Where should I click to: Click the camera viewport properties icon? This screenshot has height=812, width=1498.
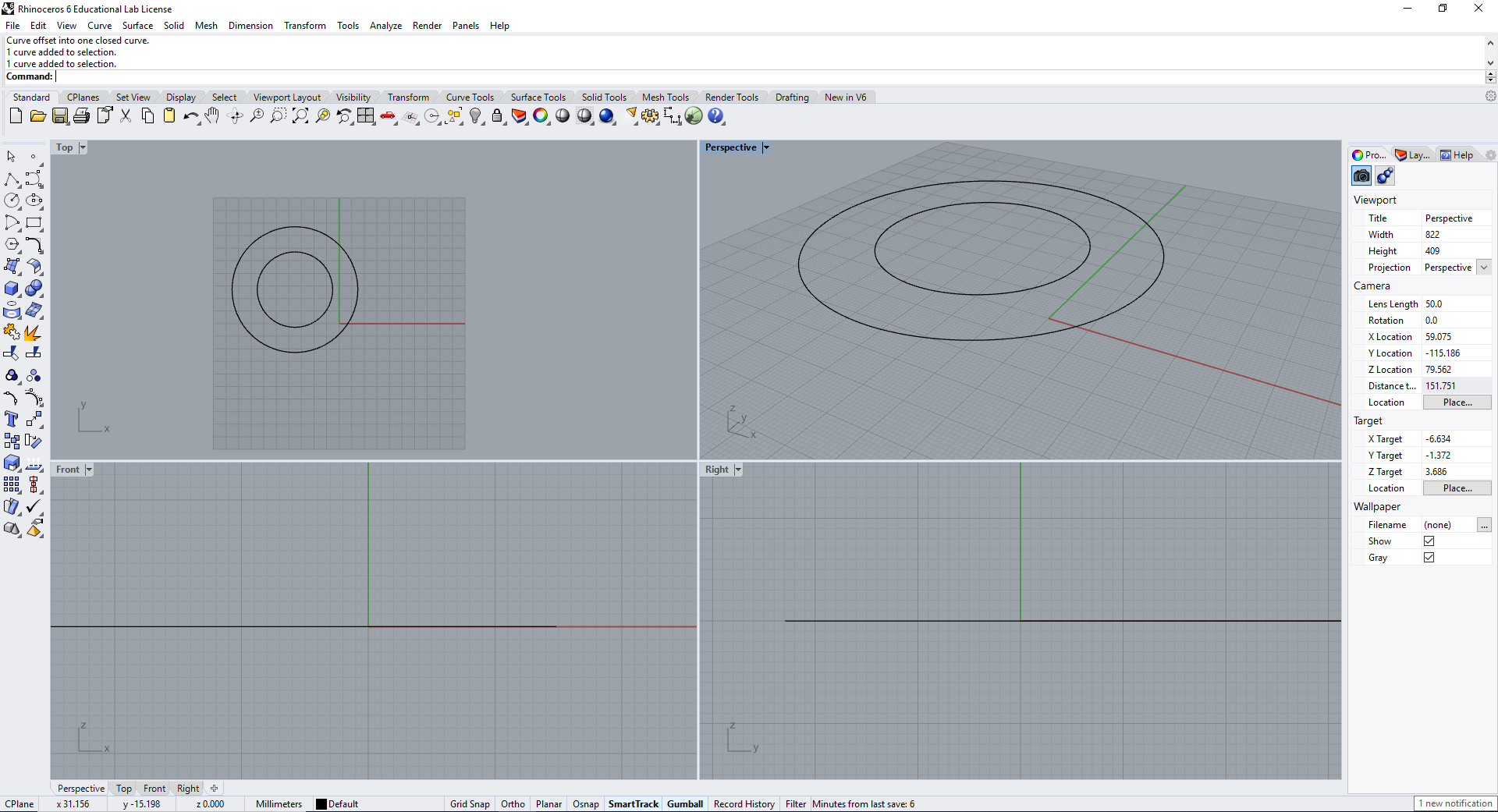pyautogui.click(x=1361, y=176)
